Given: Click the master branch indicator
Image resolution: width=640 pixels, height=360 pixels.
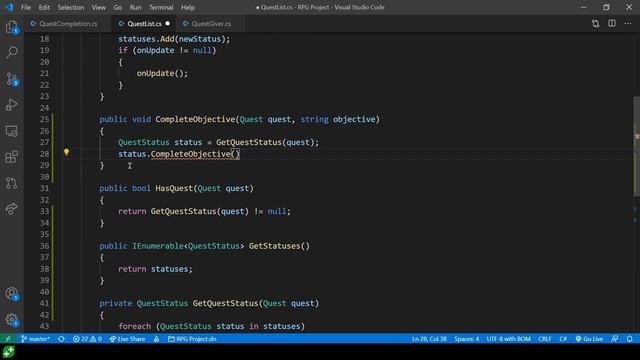Looking at the screenshot, I should (x=35, y=339).
